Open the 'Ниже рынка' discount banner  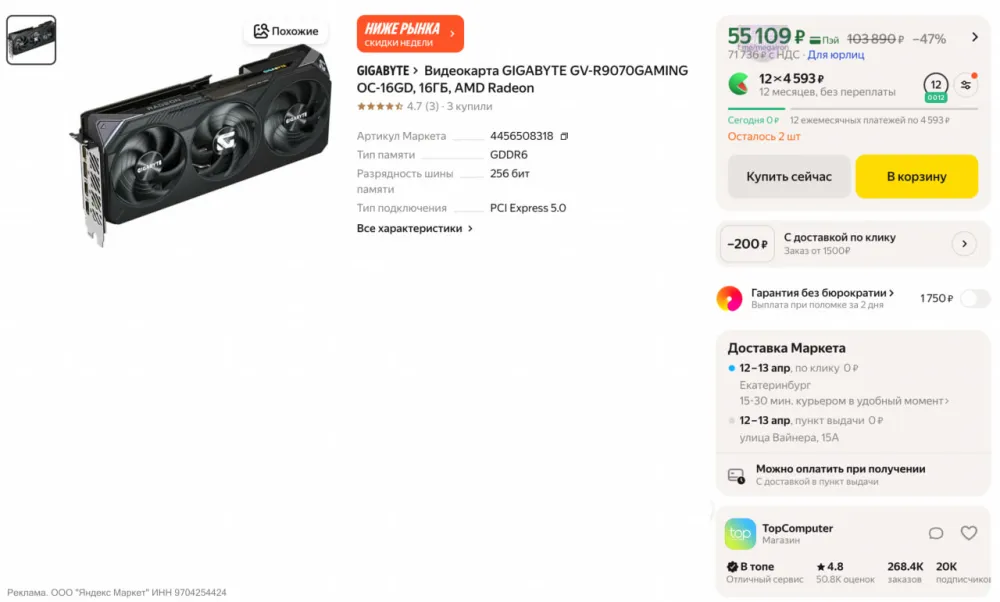[410, 34]
